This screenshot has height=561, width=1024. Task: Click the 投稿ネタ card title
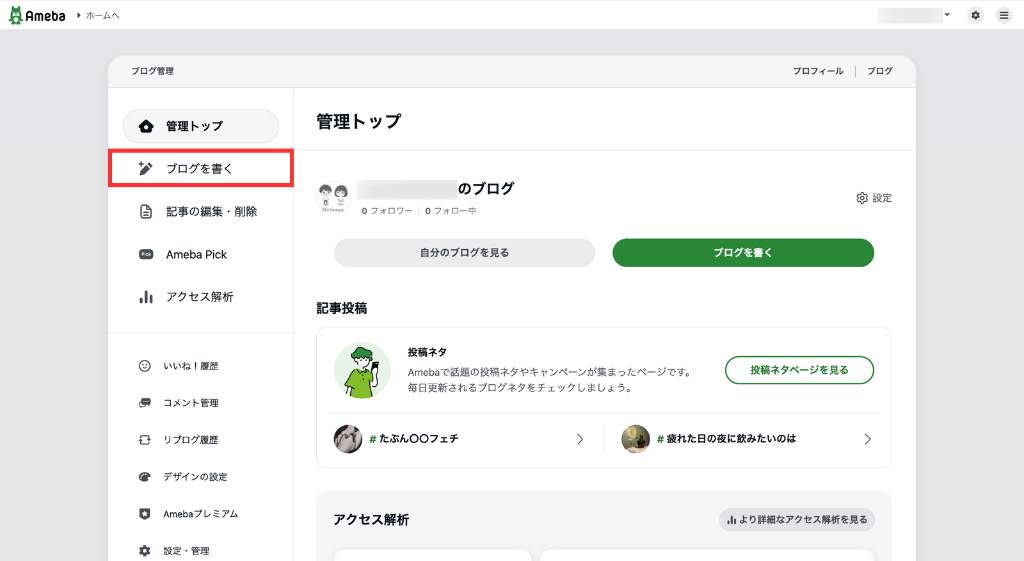[x=427, y=352]
